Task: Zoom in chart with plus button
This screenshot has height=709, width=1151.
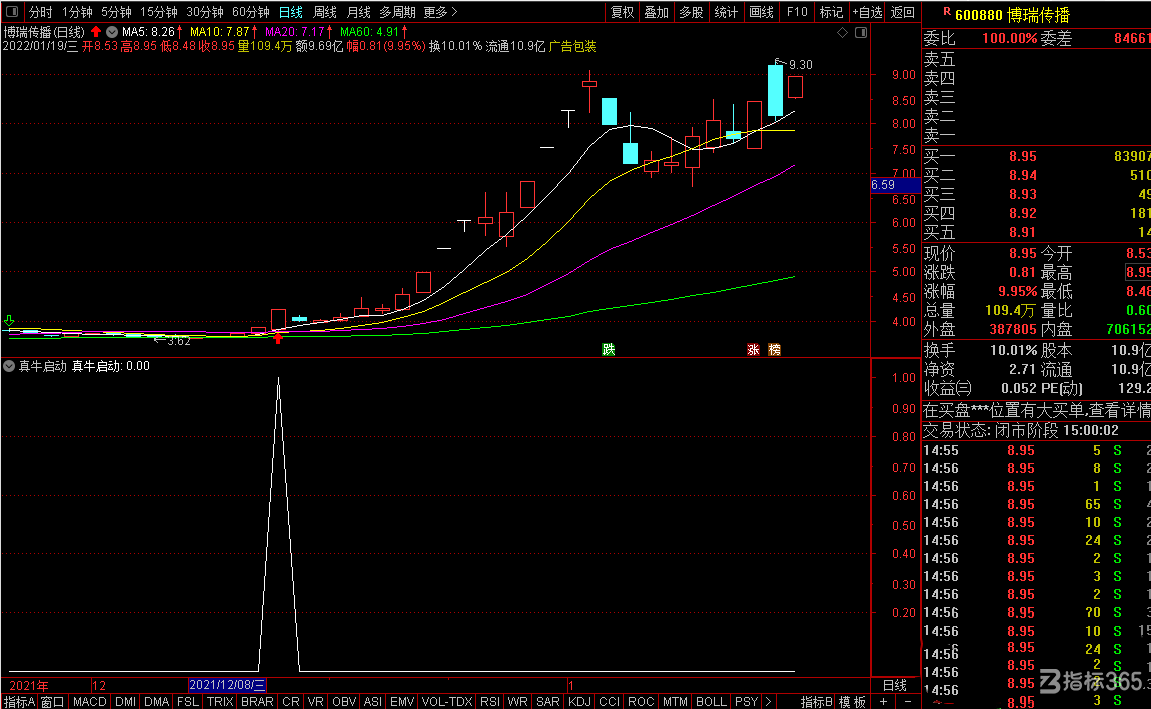Action: [x=883, y=702]
